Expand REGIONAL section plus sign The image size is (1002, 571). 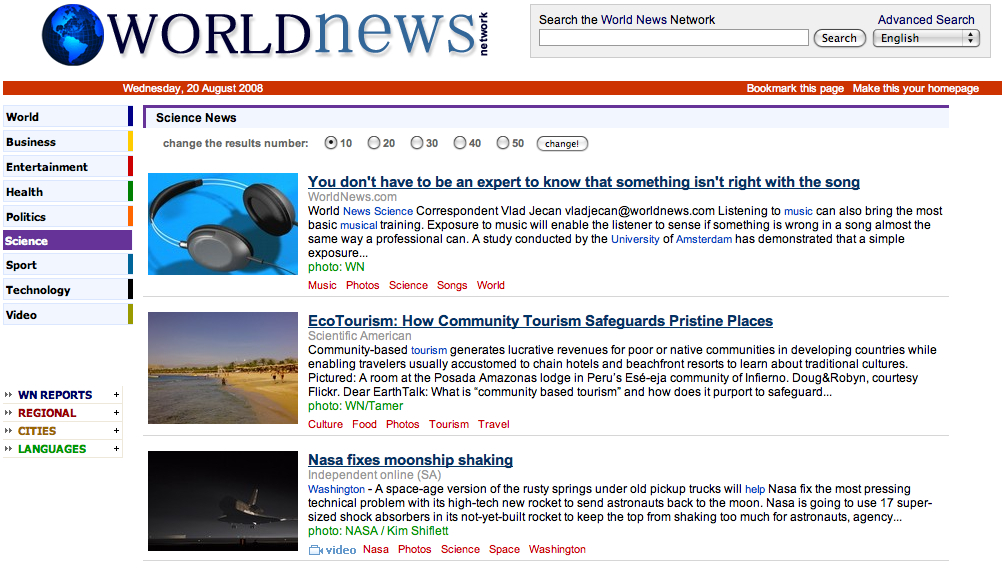pos(116,413)
